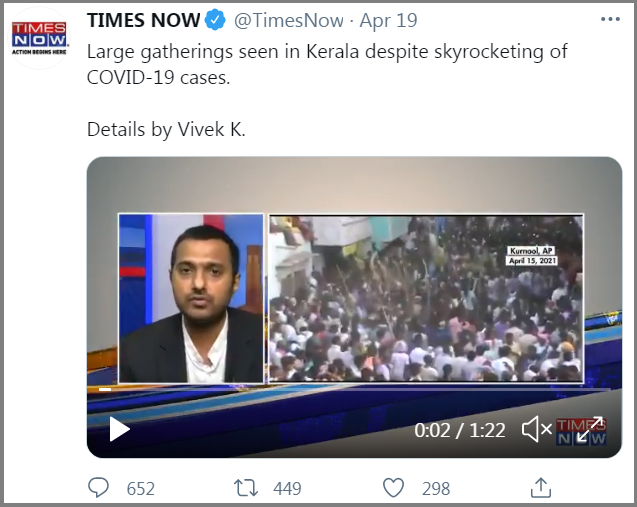The width and height of the screenshot is (637, 507).
Task: Click the 449 retweets count
Action: tap(287, 489)
